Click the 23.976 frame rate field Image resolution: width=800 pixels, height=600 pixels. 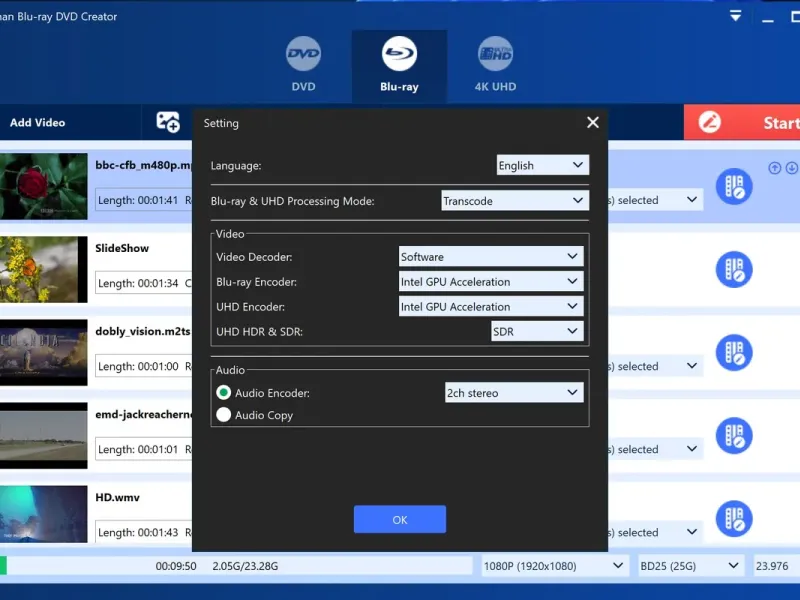[x=776, y=566]
